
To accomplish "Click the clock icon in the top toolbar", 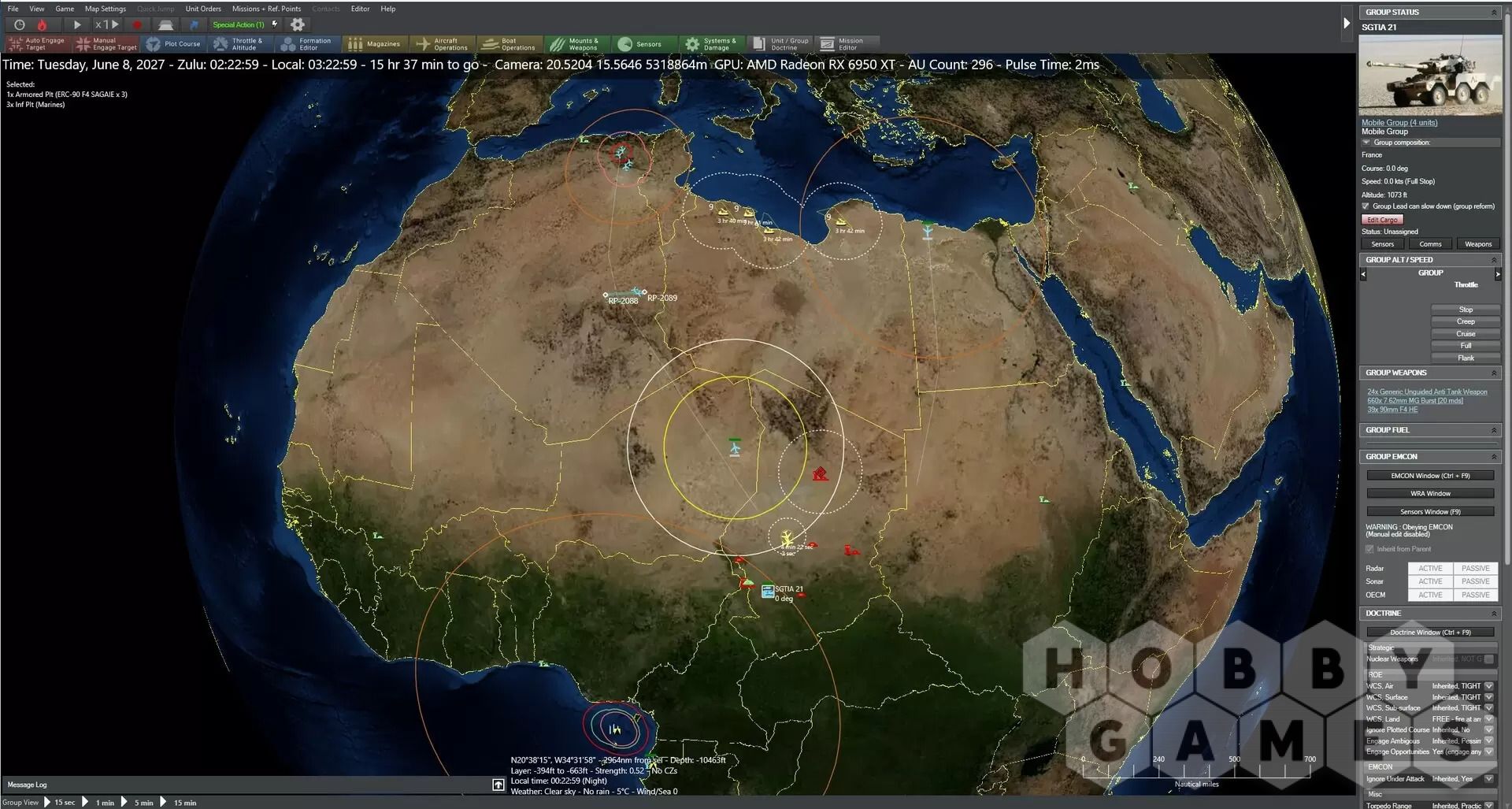I will [20, 25].
